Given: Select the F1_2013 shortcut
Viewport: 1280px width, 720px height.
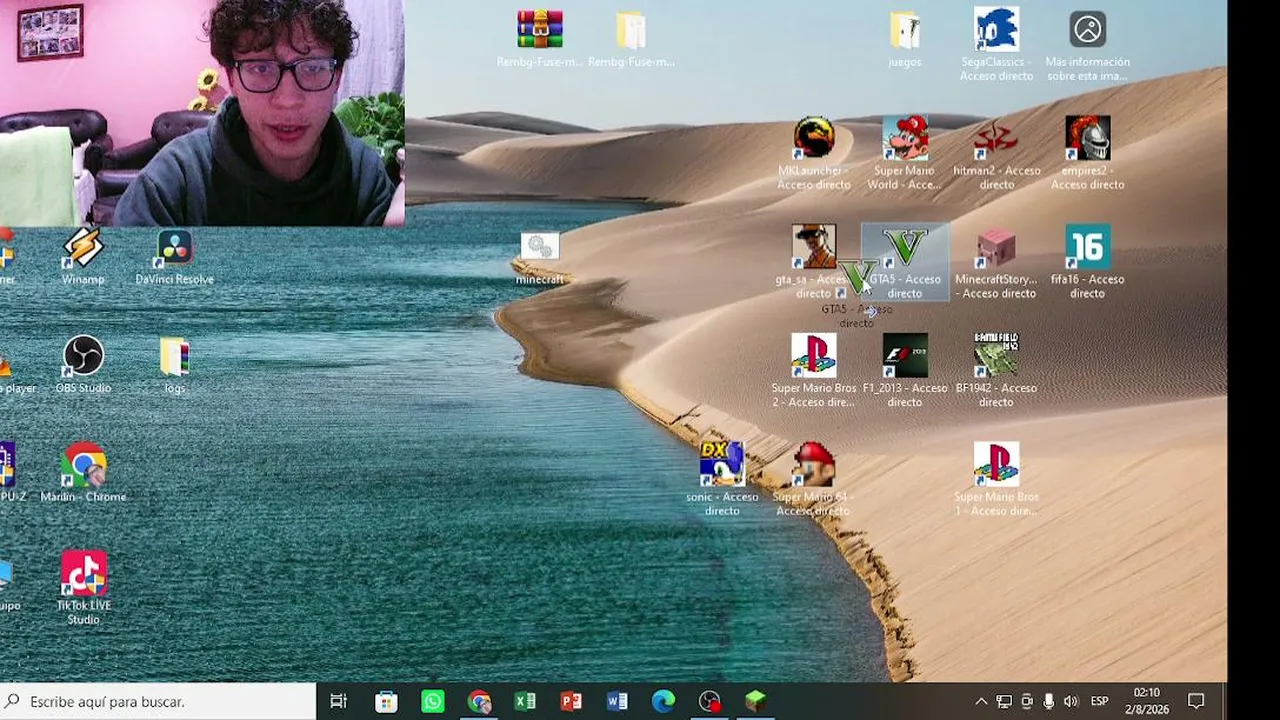Looking at the screenshot, I should point(905,356).
